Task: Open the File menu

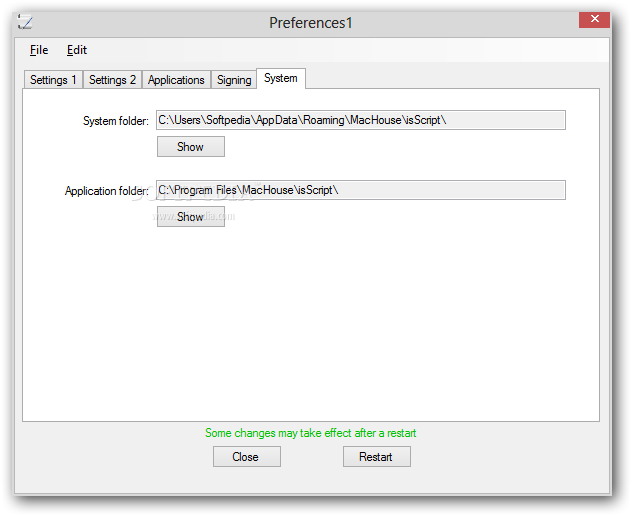Action: (39, 50)
